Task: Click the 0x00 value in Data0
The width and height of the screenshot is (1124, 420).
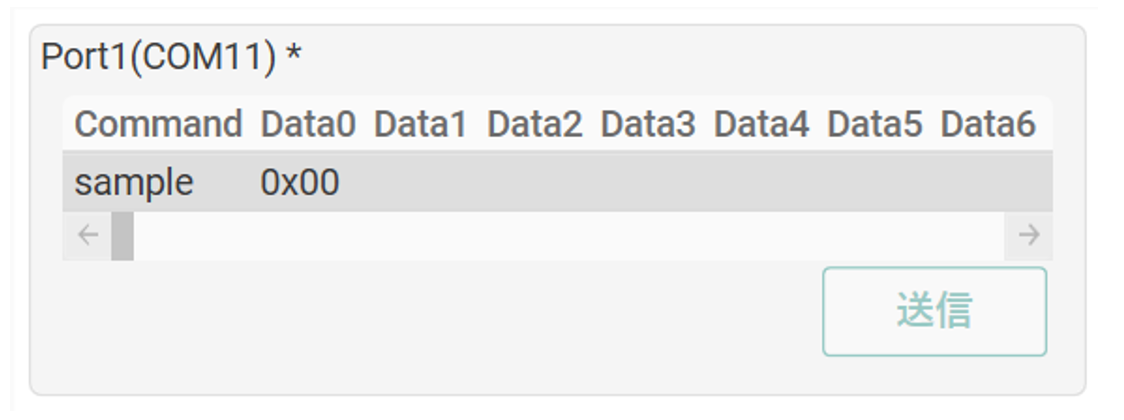Action: pyautogui.click(x=300, y=183)
